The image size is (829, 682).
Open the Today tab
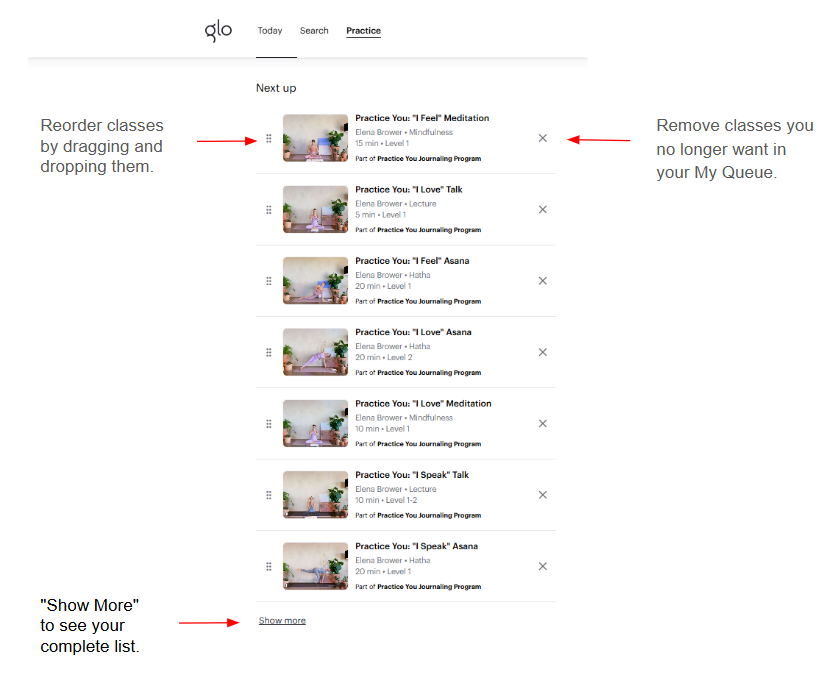point(270,31)
